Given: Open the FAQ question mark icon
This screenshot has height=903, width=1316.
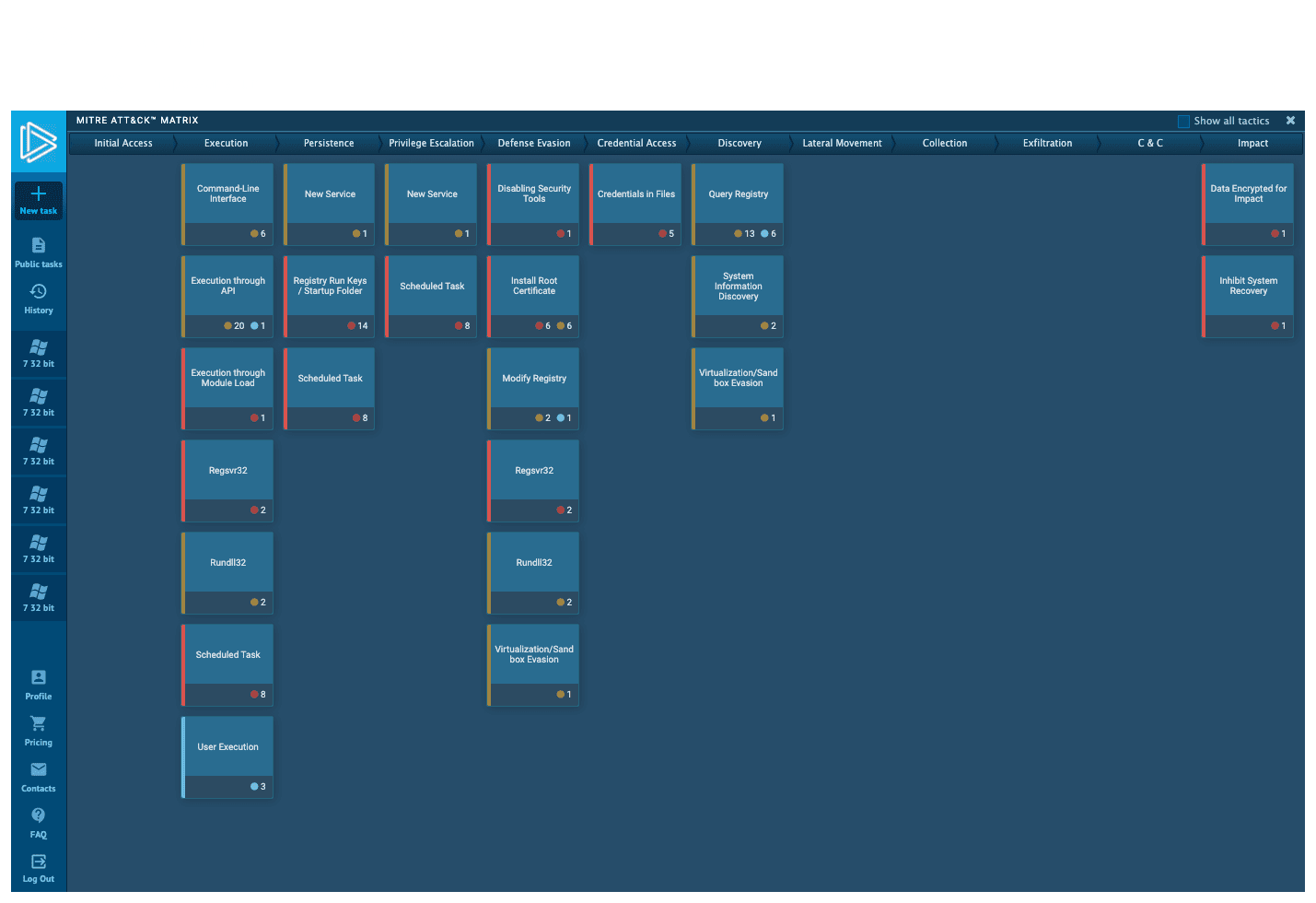Looking at the screenshot, I should (x=39, y=816).
